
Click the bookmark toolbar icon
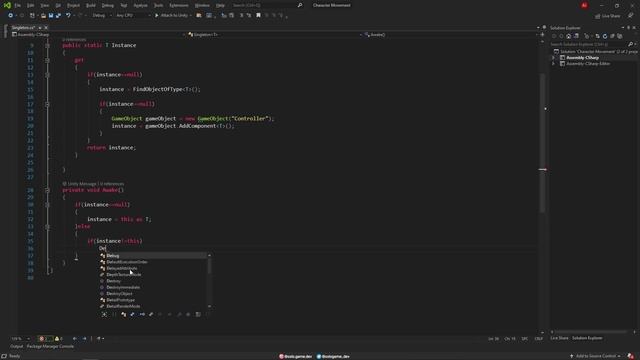[x=258, y=16]
